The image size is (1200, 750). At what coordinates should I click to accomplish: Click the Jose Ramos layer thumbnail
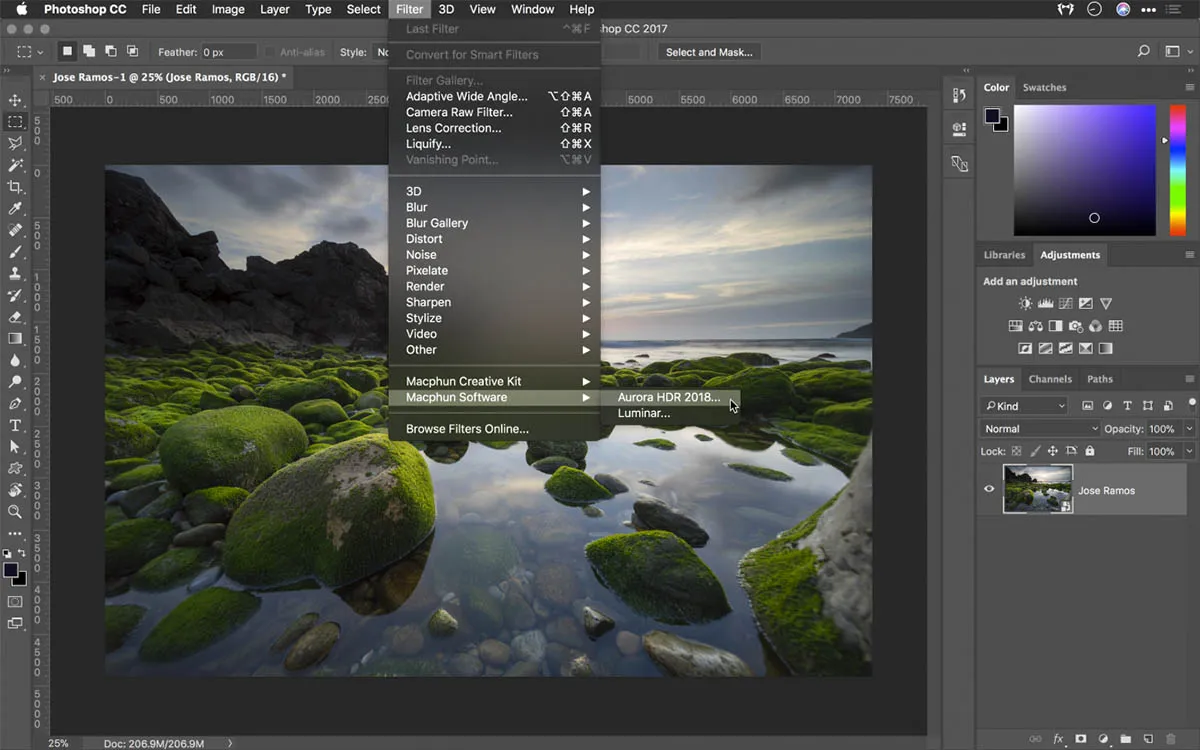pos(1037,489)
